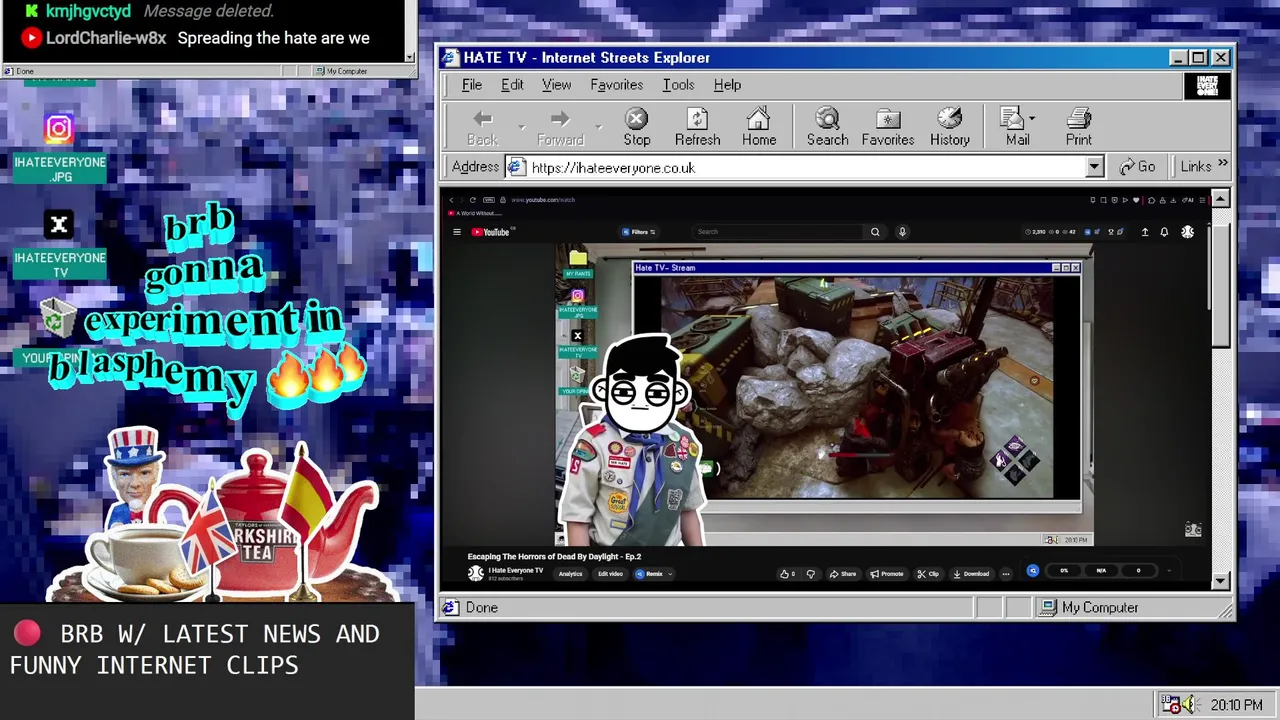Screen dimensions: 1280x720
Task: Open the X icon above IHATEEVERYONE TV
Action: [59, 225]
